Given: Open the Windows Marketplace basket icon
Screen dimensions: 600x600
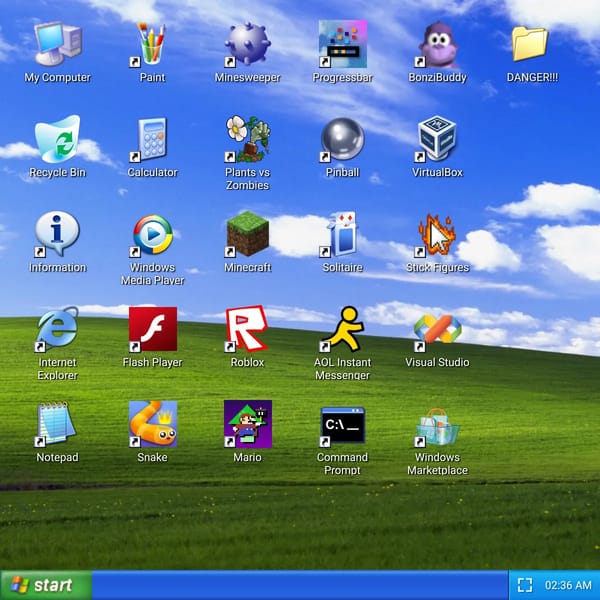Looking at the screenshot, I should click(x=437, y=428).
